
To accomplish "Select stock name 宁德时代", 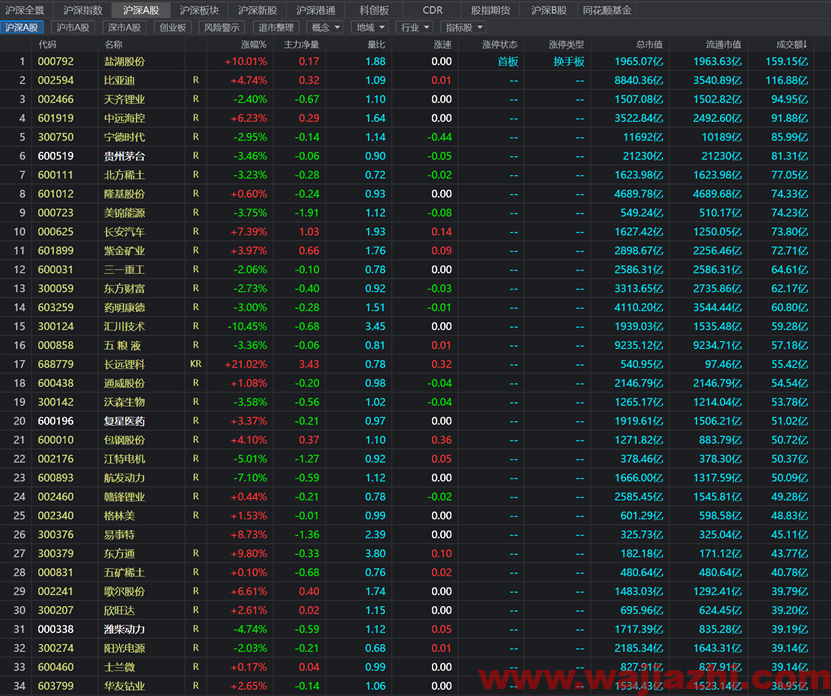I will tap(125, 137).
